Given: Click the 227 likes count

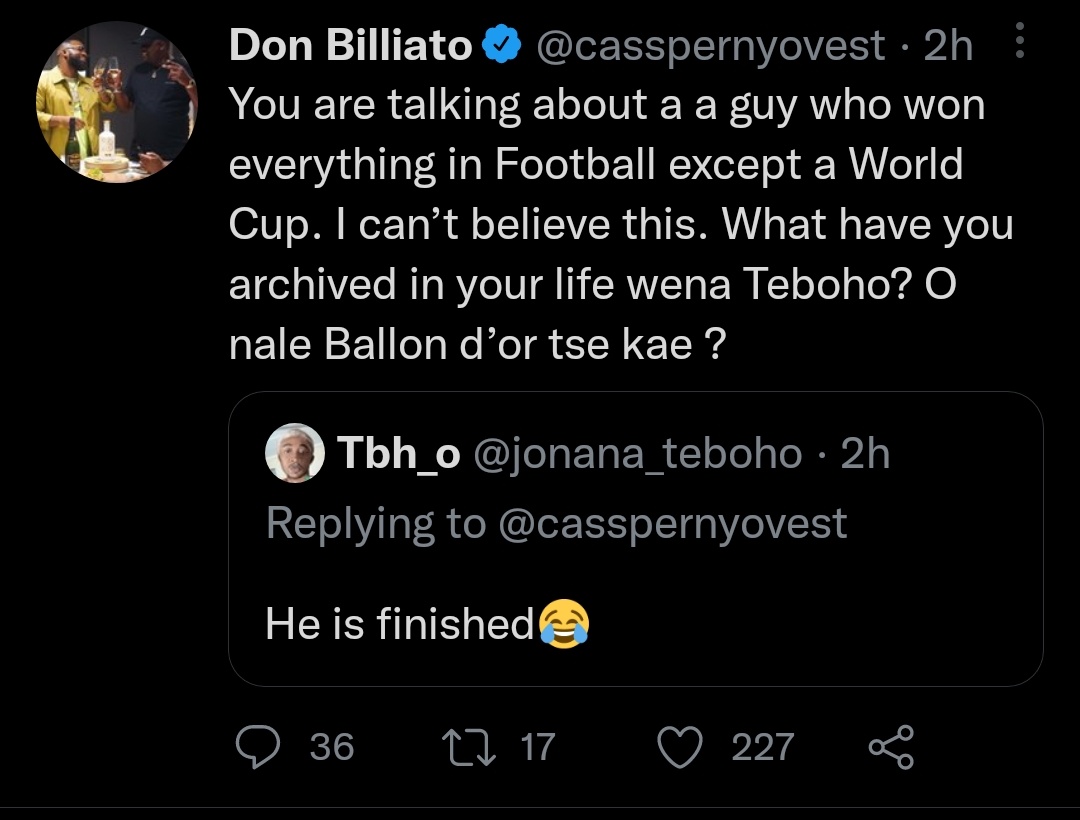Looking at the screenshot, I should pos(763,747).
